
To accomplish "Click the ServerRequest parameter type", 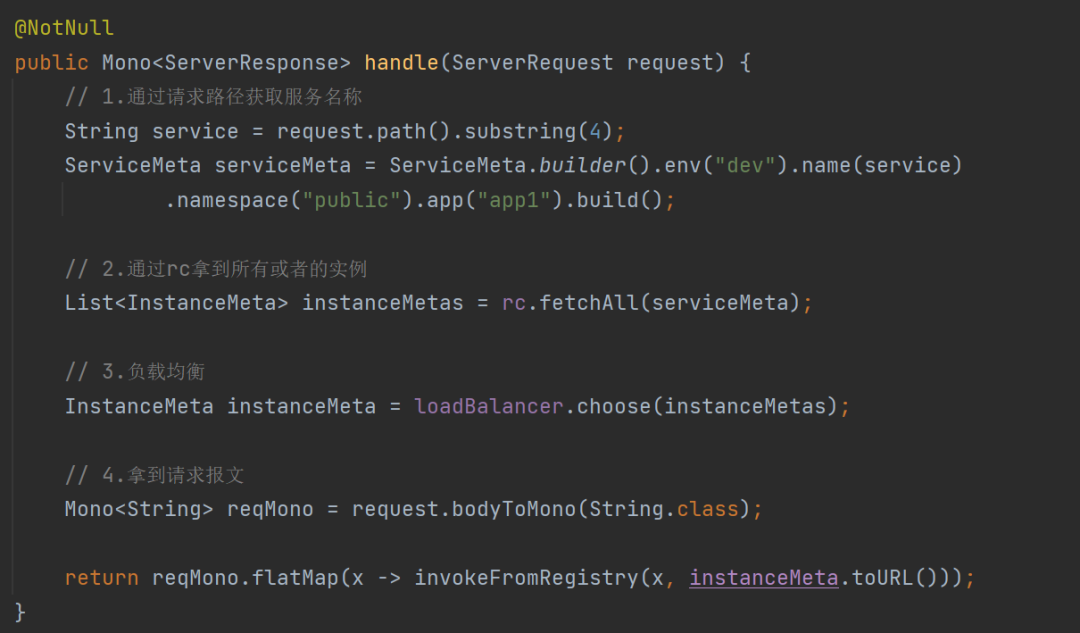I will click(532, 62).
